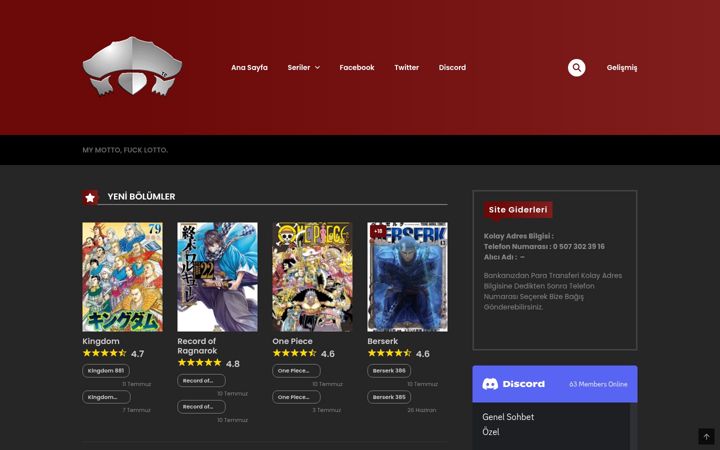Click the 4.7 rating value for Kingdom
Image resolution: width=720 pixels, height=450 pixels.
coord(137,354)
